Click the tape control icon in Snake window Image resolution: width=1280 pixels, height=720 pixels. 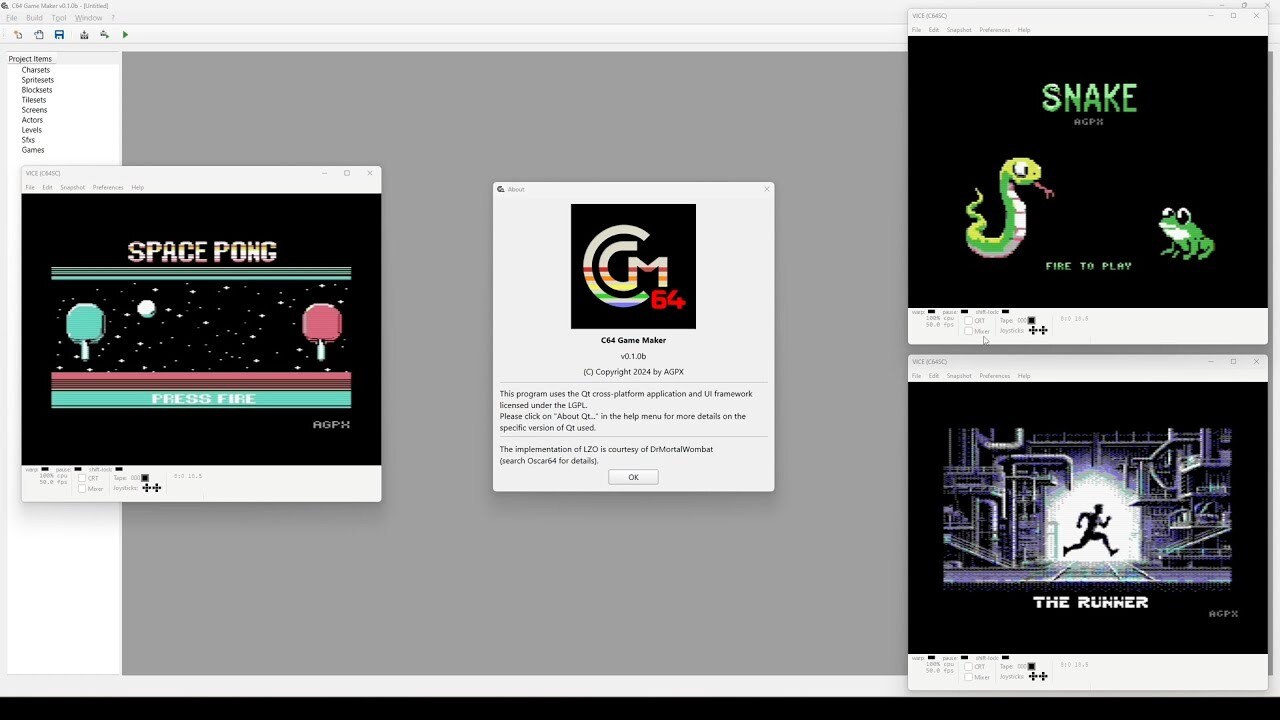coord(1031,321)
